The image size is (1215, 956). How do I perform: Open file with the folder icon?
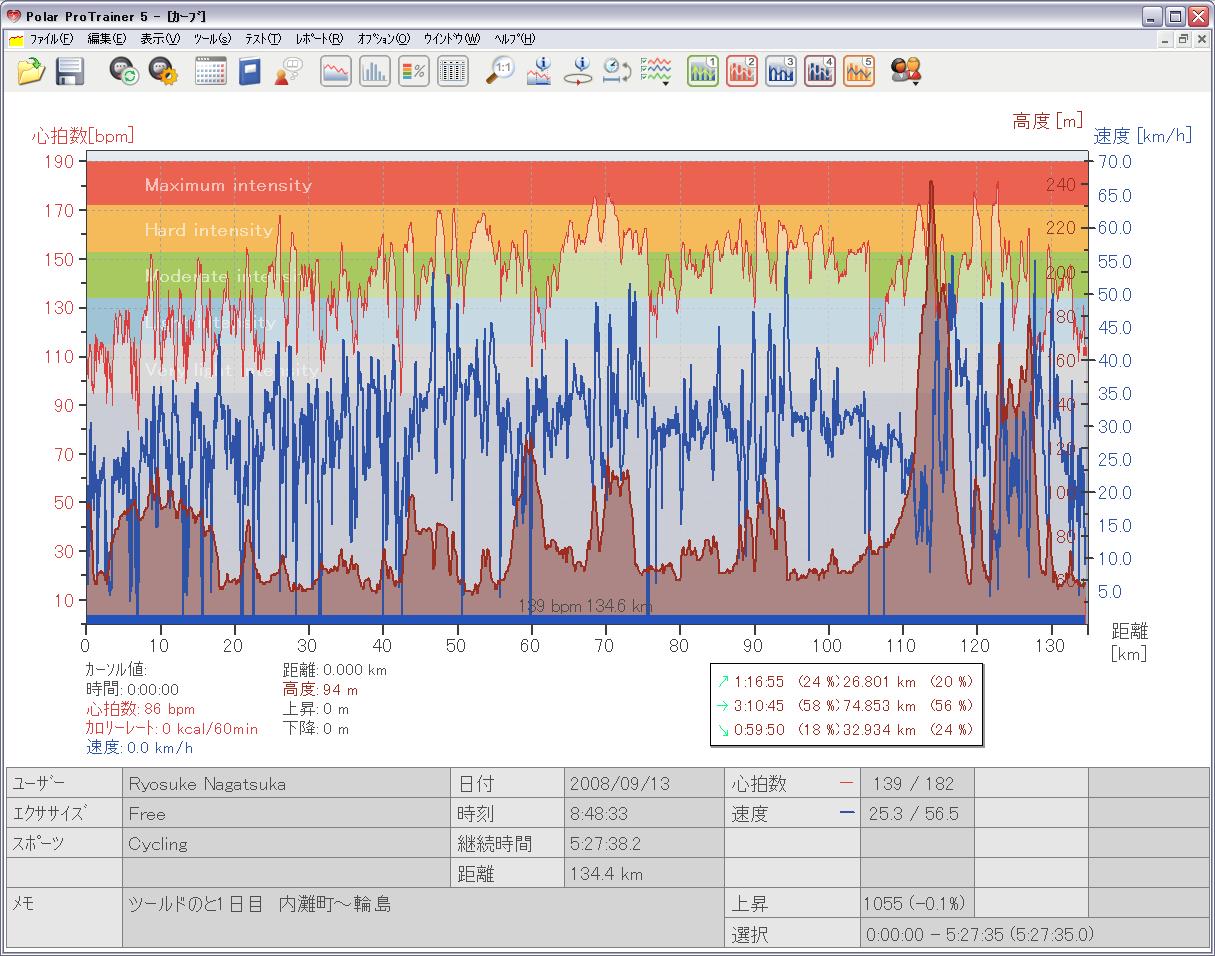(x=31, y=71)
